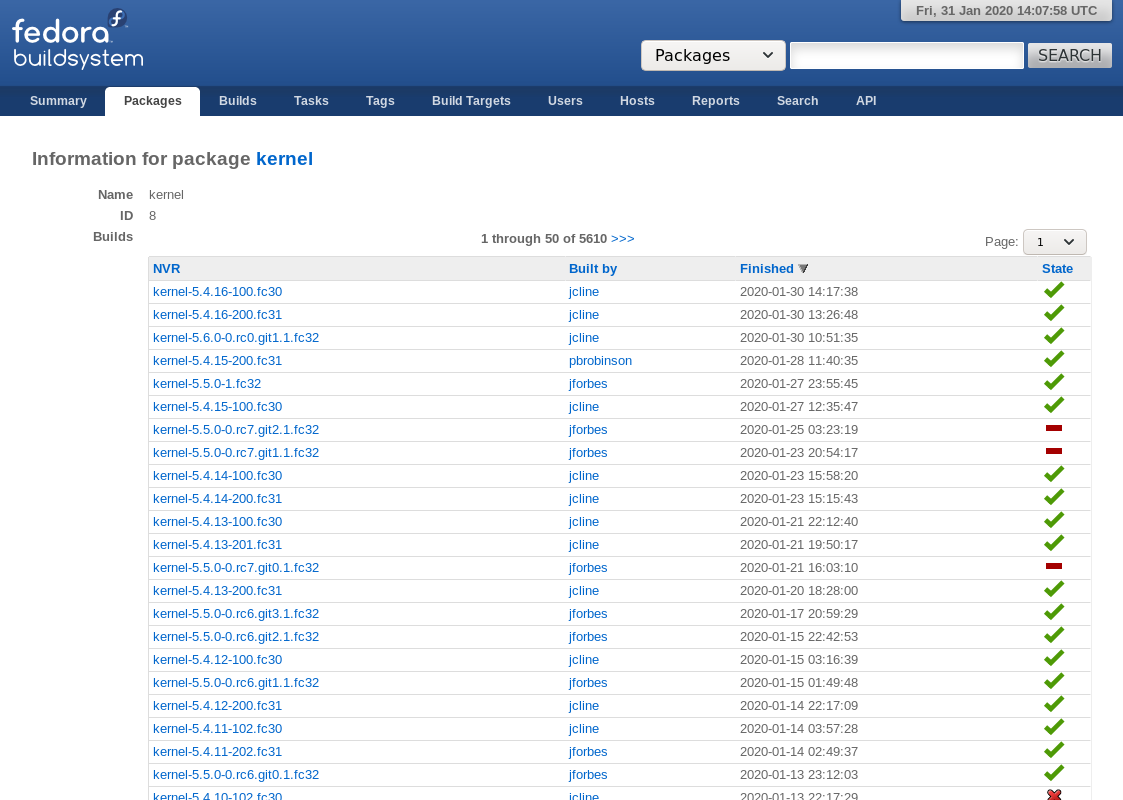Open build kernel-5.5.0-0.rc6.git0.1.fc32
This screenshot has height=800, width=1123.
[236, 774]
